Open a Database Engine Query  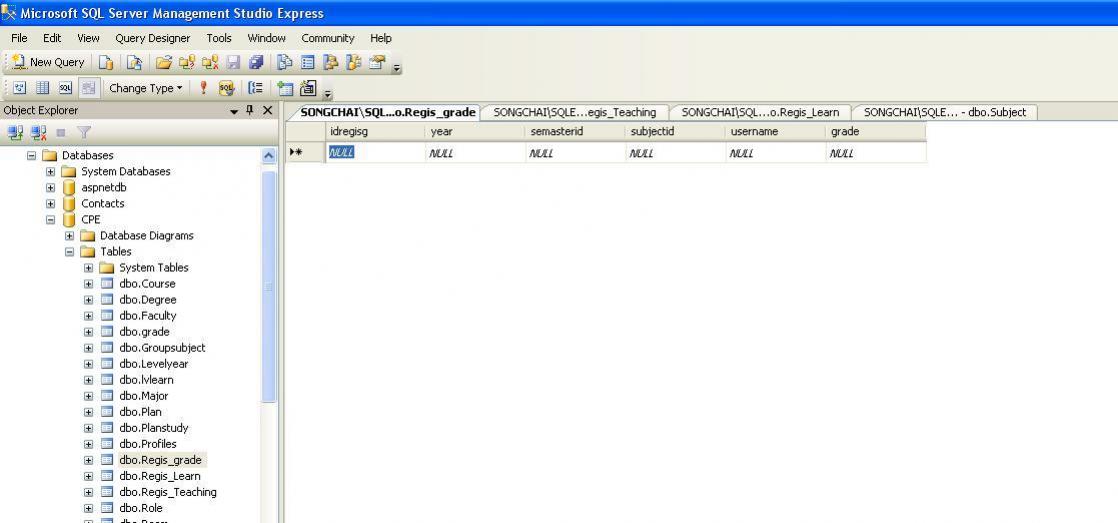[x=106, y=63]
